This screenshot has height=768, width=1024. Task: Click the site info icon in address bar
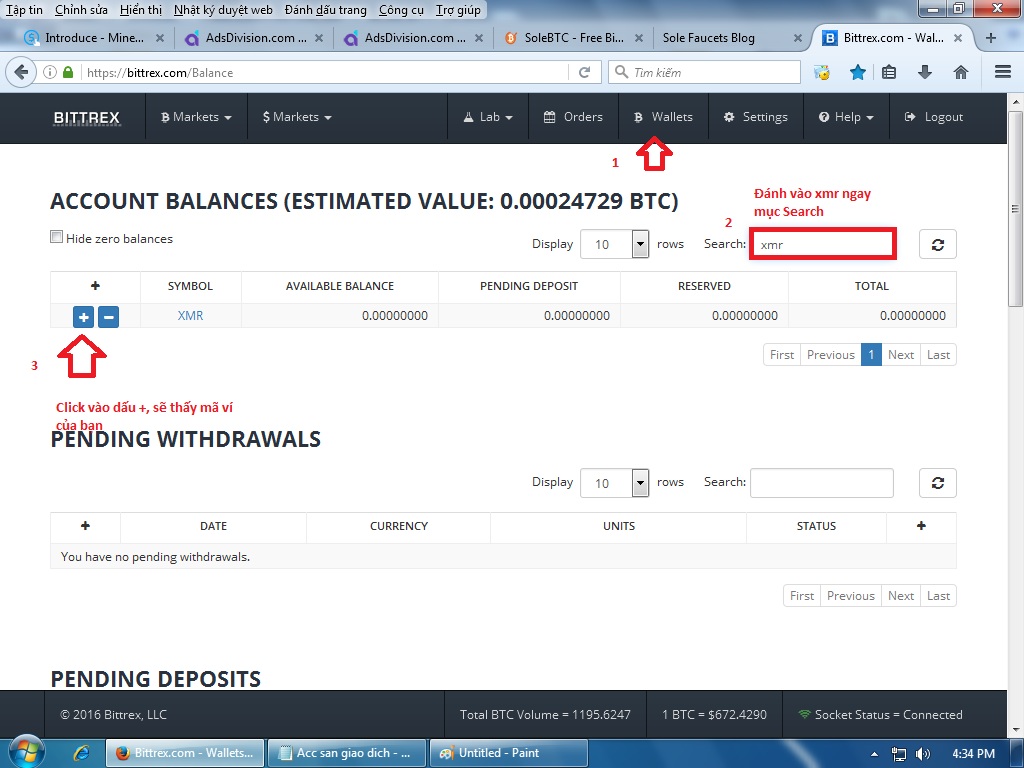[x=50, y=72]
